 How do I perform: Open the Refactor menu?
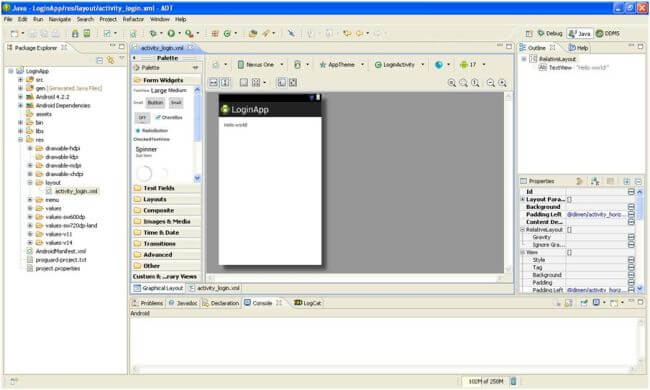[x=133, y=19]
